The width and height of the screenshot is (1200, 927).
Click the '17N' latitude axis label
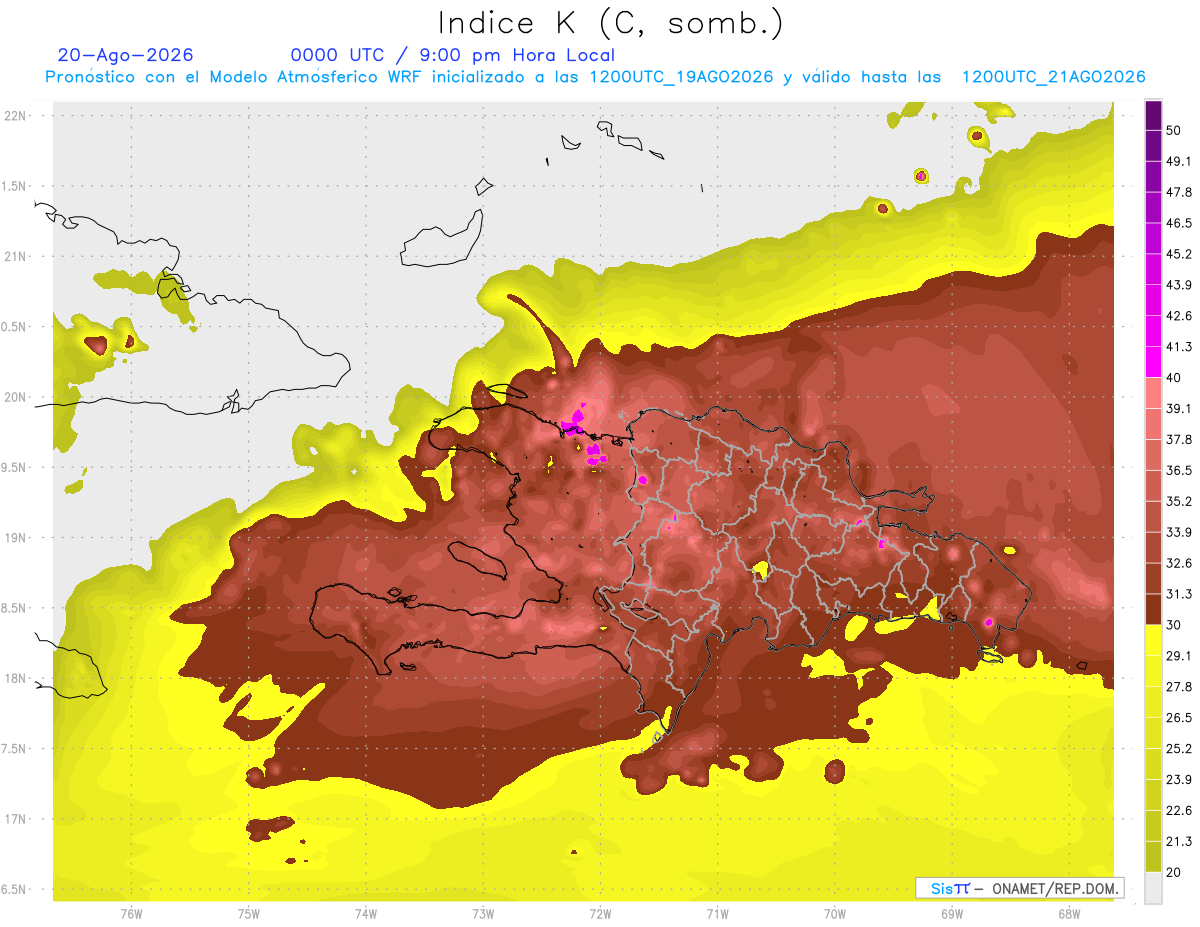pos(15,819)
